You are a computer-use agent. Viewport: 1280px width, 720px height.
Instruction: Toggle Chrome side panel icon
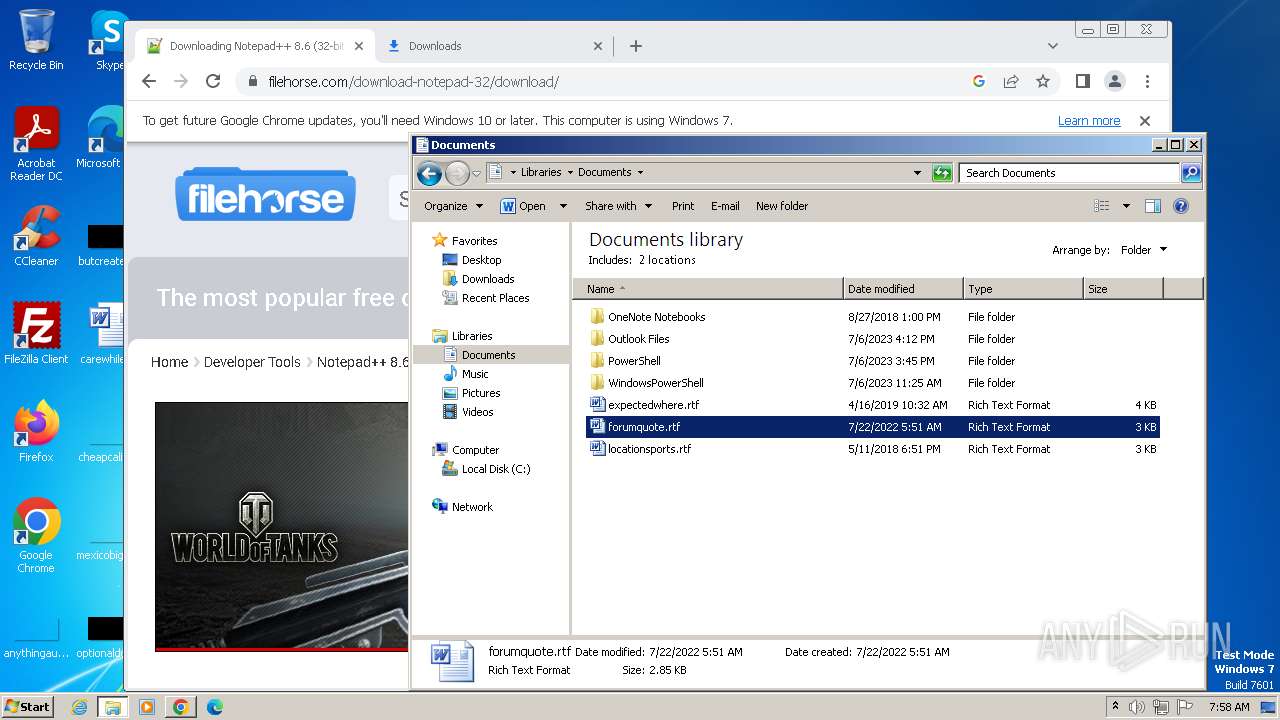click(1082, 81)
